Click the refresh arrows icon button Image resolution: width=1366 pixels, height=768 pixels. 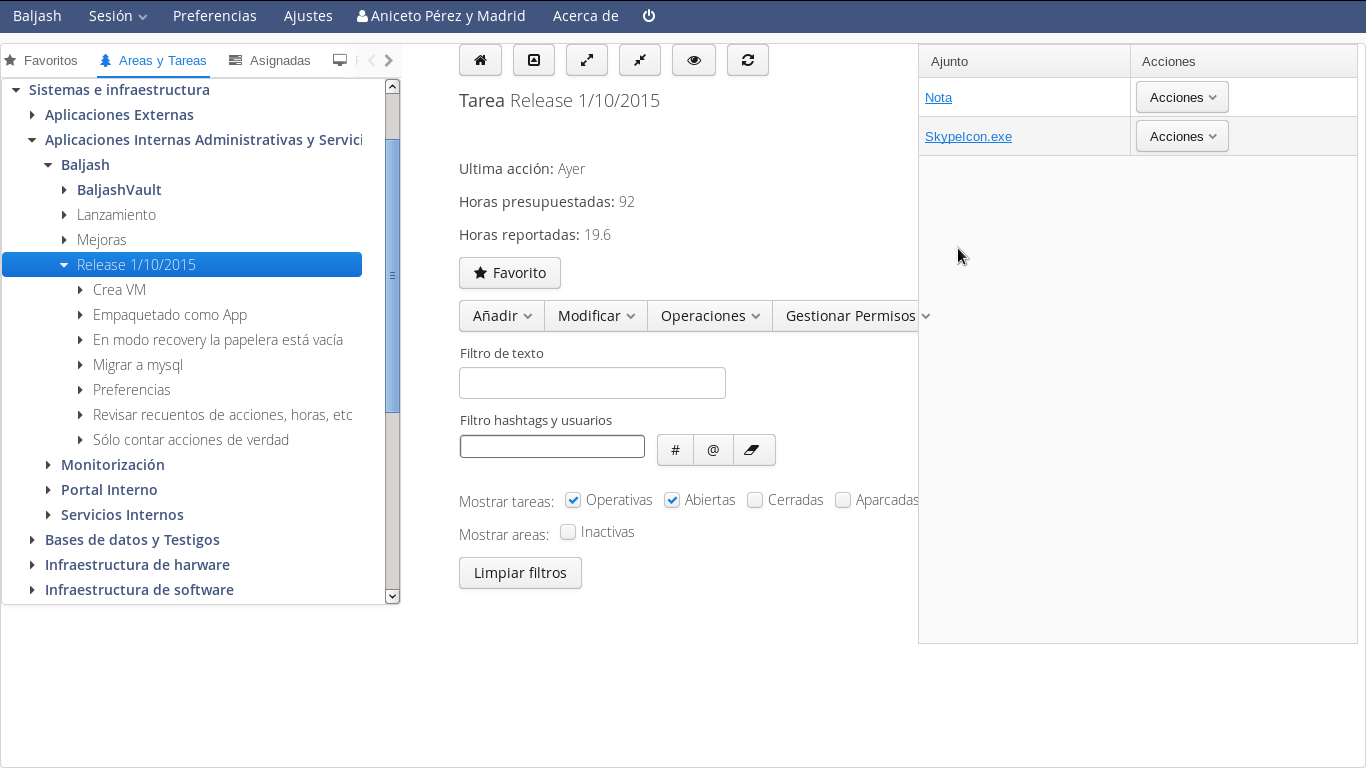click(747, 60)
